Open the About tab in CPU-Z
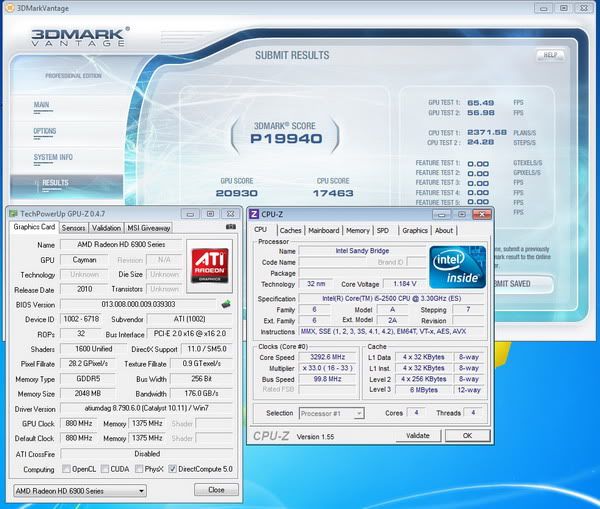This screenshot has width=600, height=509. tap(444, 230)
